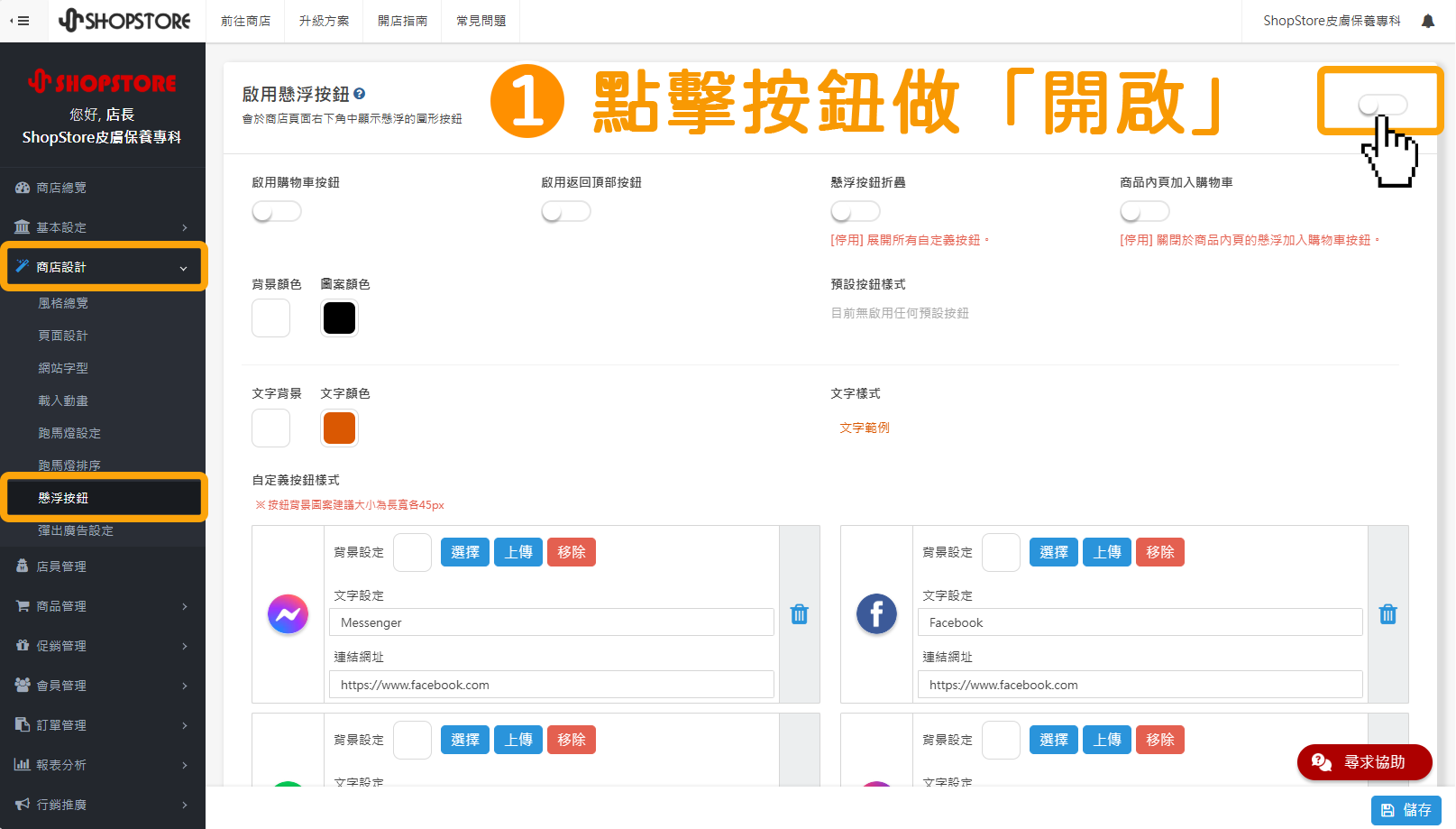This screenshot has height=829, width=1456.
Task: Toggle 商品內頁加入購物車 switch
Action: (1145, 211)
